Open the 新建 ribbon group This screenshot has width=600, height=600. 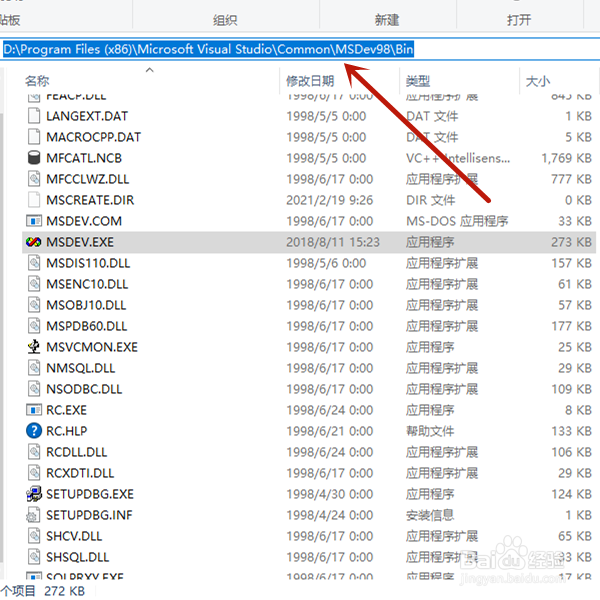click(x=387, y=20)
